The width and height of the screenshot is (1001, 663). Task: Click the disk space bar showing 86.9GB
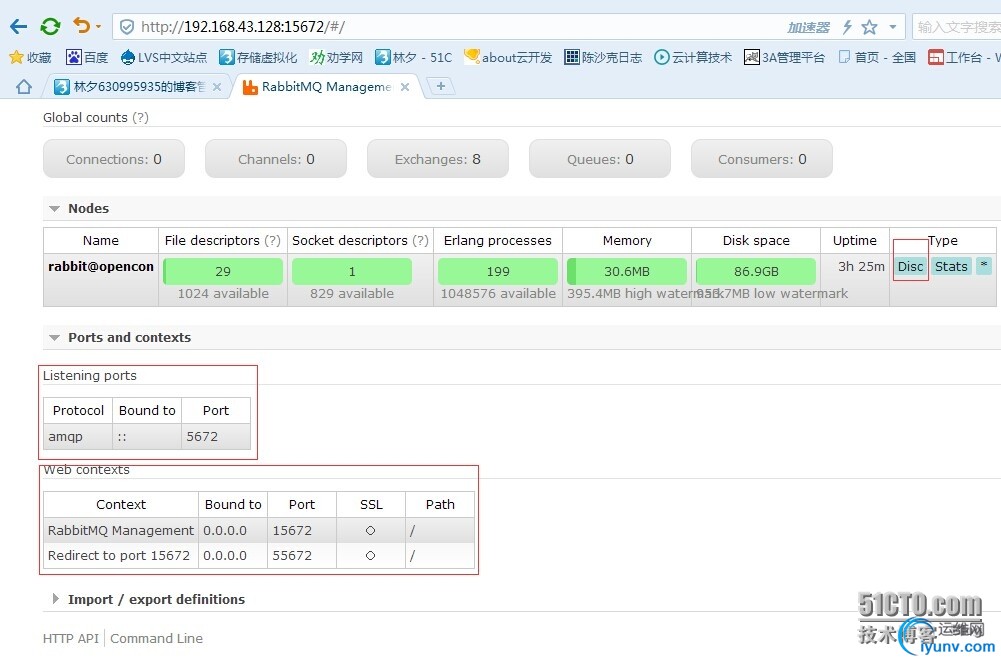756,271
